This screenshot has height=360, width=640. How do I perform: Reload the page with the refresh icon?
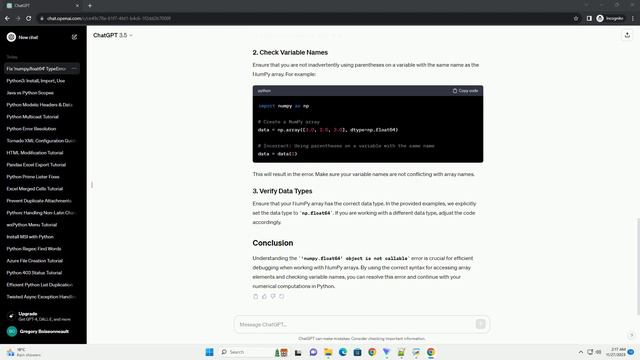click(29, 18)
